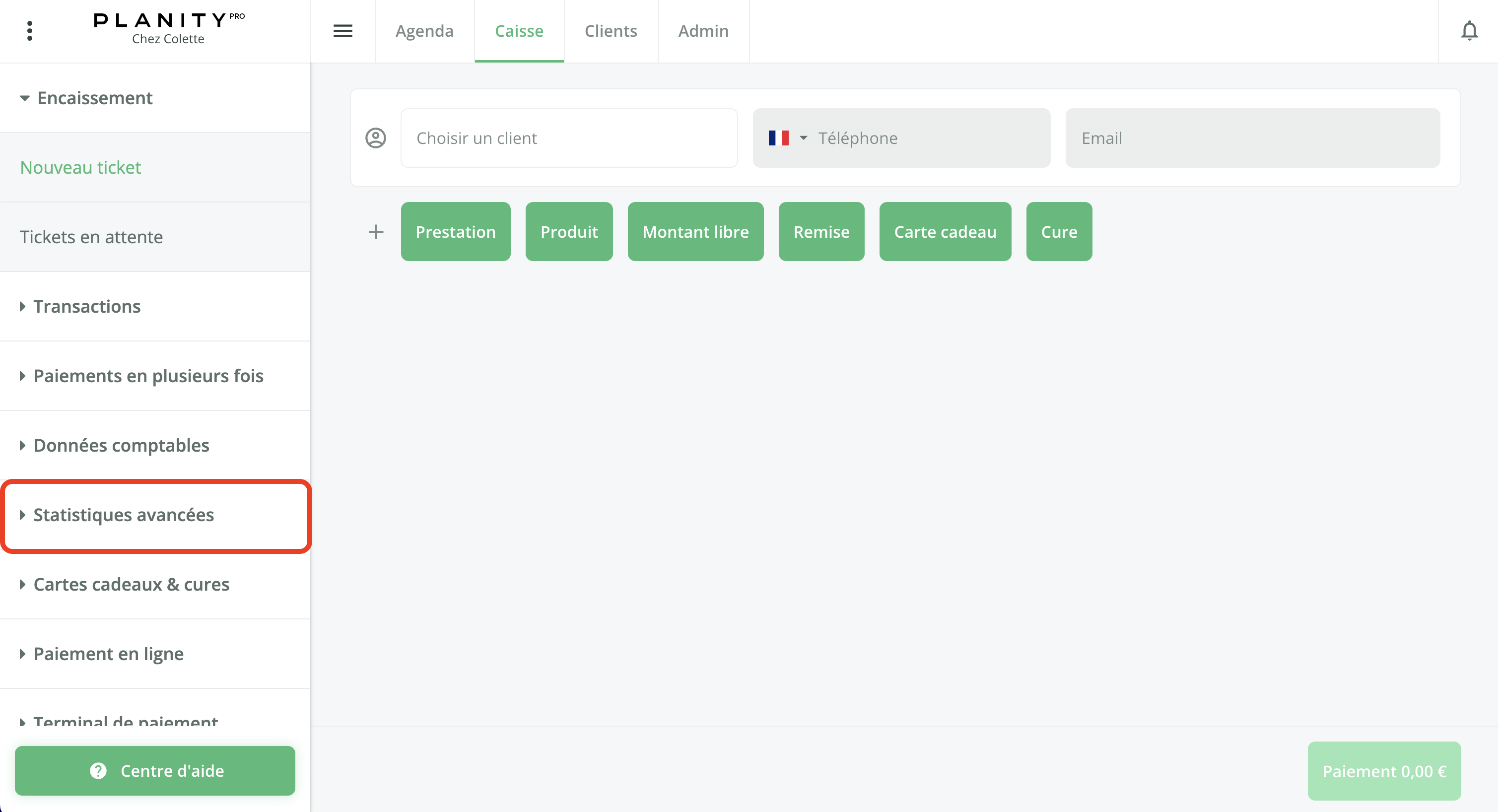The width and height of the screenshot is (1498, 812).
Task: Open notifications bell icon
Action: tap(1469, 31)
